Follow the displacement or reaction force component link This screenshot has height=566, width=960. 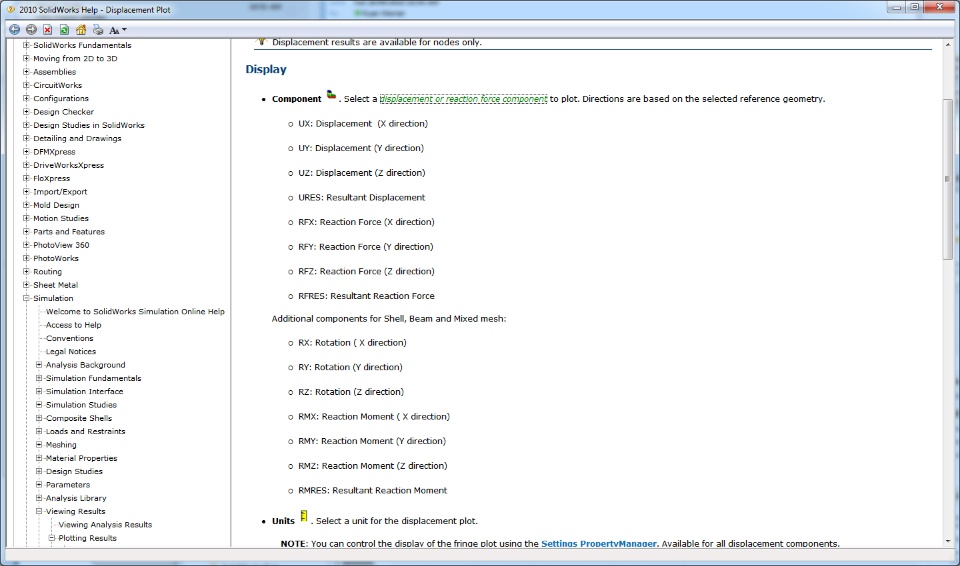pos(463,99)
